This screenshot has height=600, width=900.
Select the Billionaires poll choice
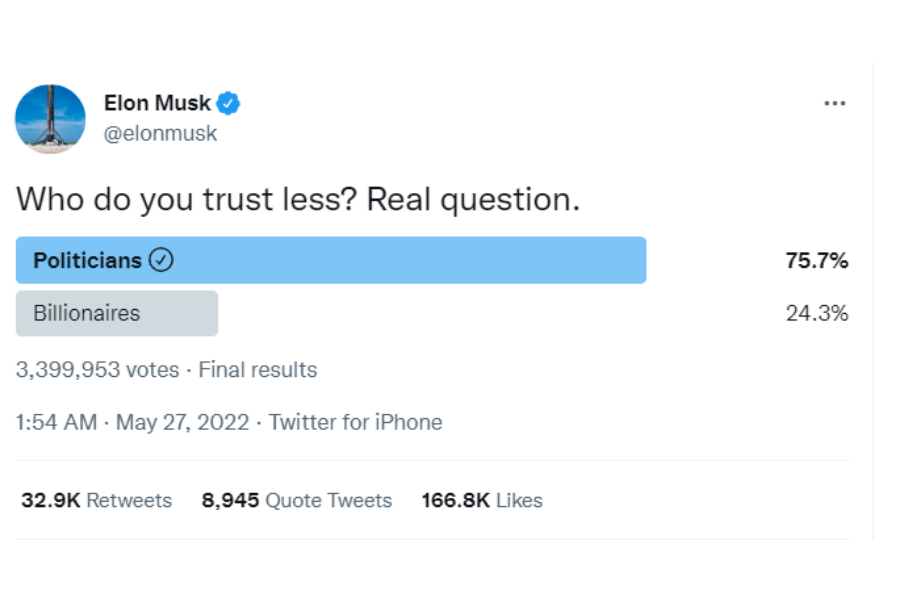[x=115, y=313]
